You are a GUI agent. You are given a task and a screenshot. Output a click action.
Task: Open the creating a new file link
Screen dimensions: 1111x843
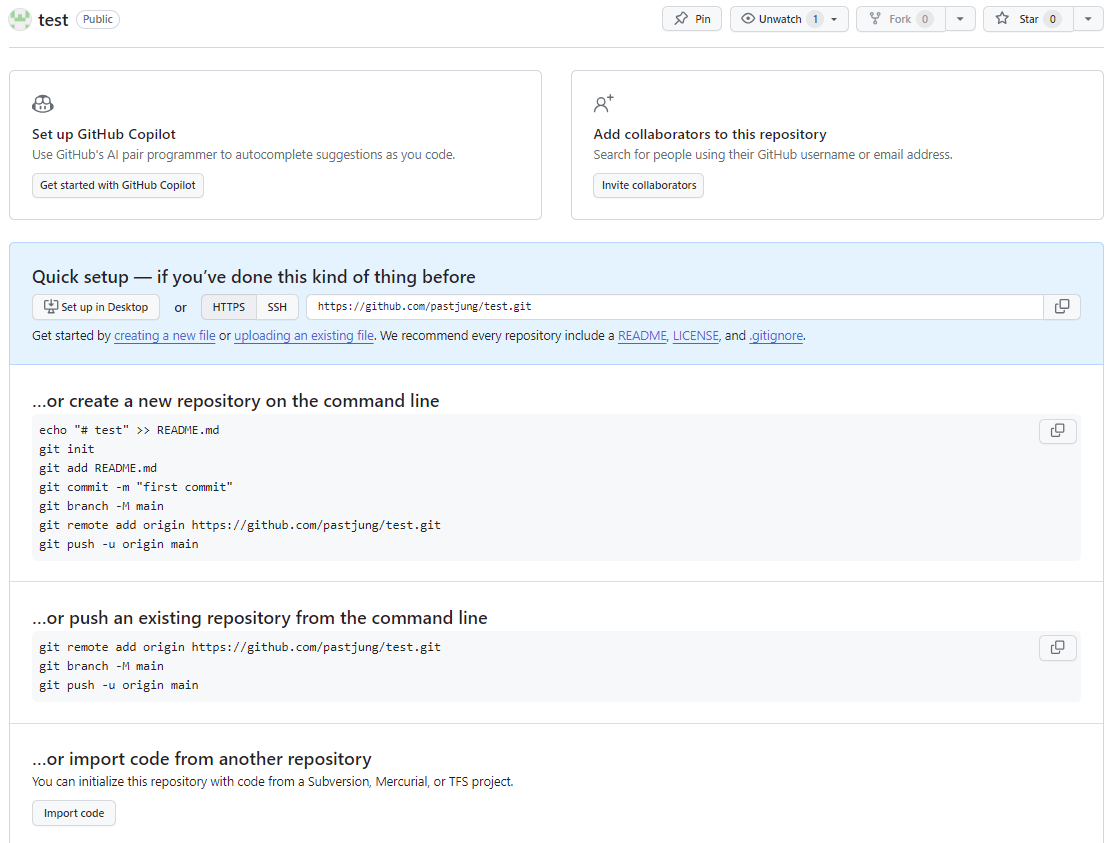[x=164, y=335]
